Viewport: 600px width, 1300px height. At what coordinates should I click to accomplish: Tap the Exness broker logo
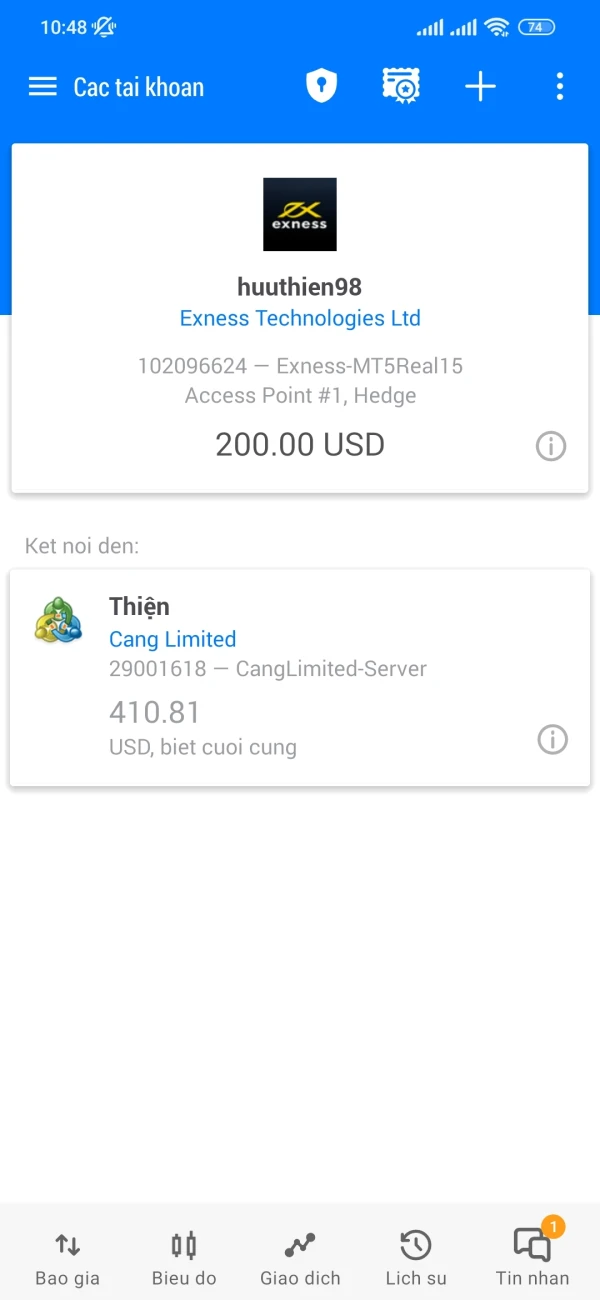tap(300, 214)
